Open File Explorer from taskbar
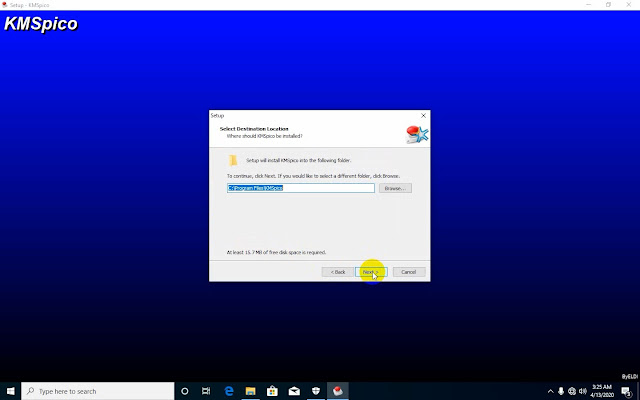Viewport: 640px width, 400px height. pos(251,391)
